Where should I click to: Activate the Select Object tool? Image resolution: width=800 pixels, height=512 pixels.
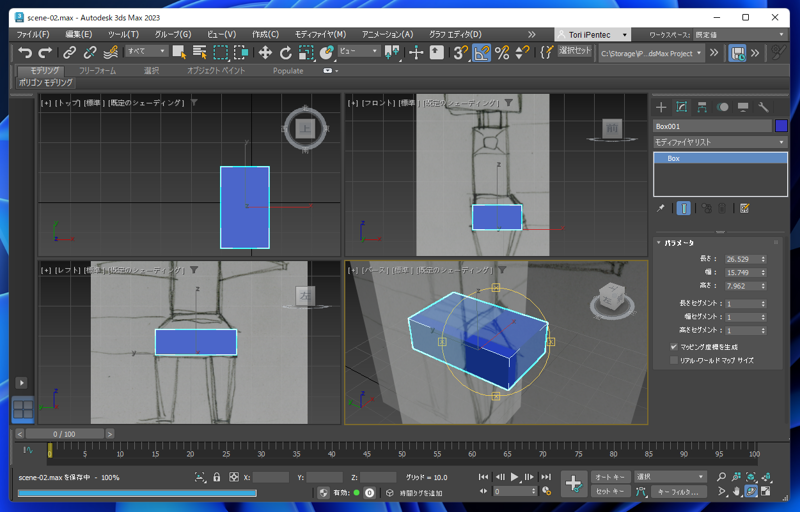click(179, 52)
